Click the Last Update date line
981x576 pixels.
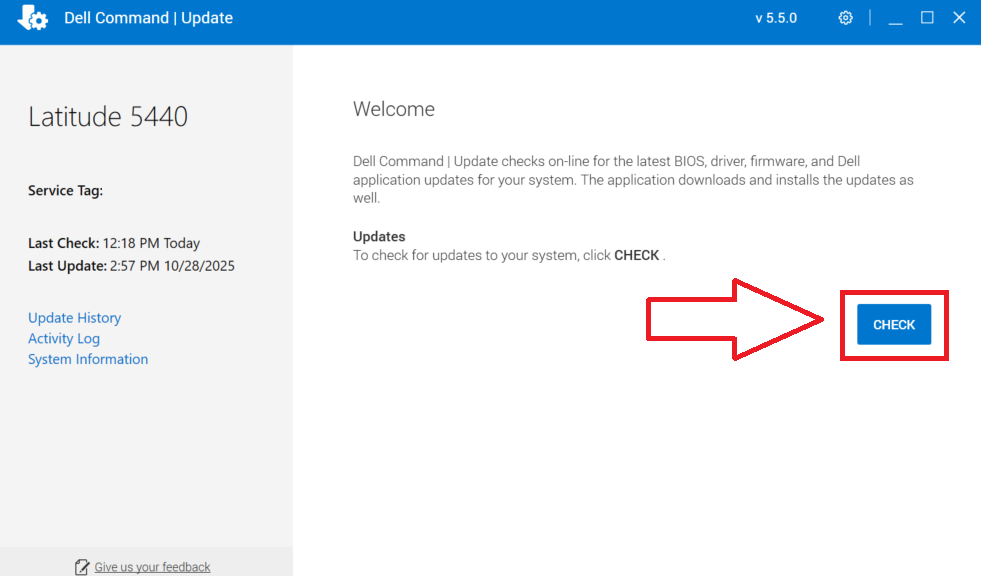click(x=131, y=266)
